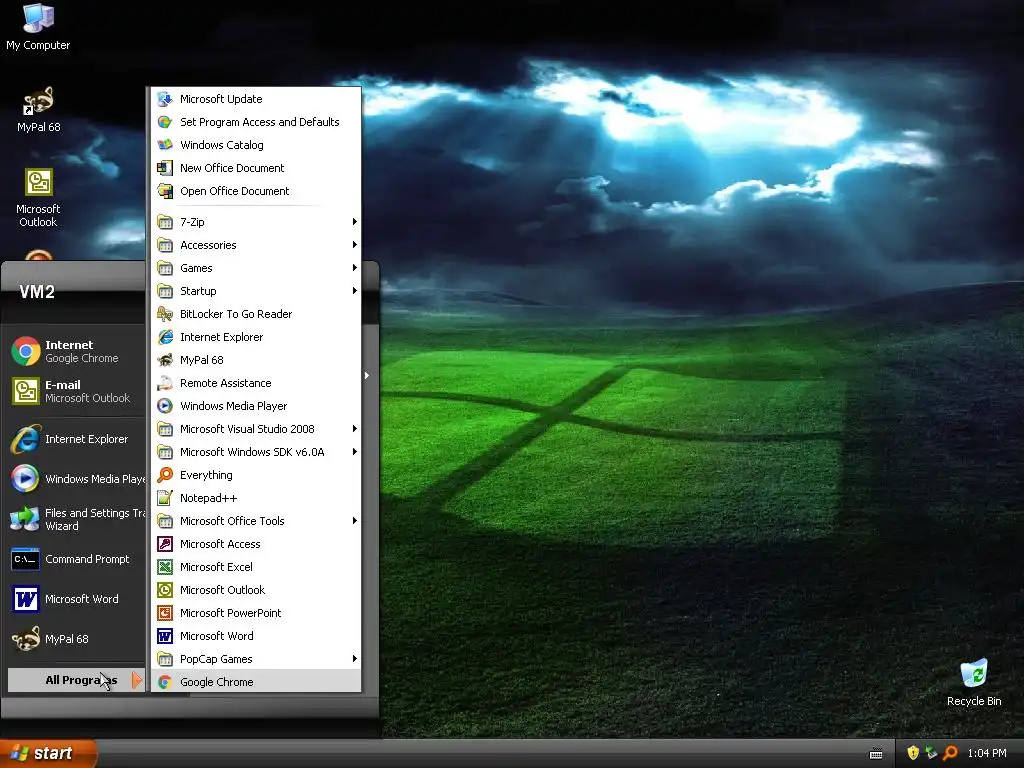This screenshot has height=768, width=1024.
Task: Click the security shield tray icon
Action: click(913, 753)
